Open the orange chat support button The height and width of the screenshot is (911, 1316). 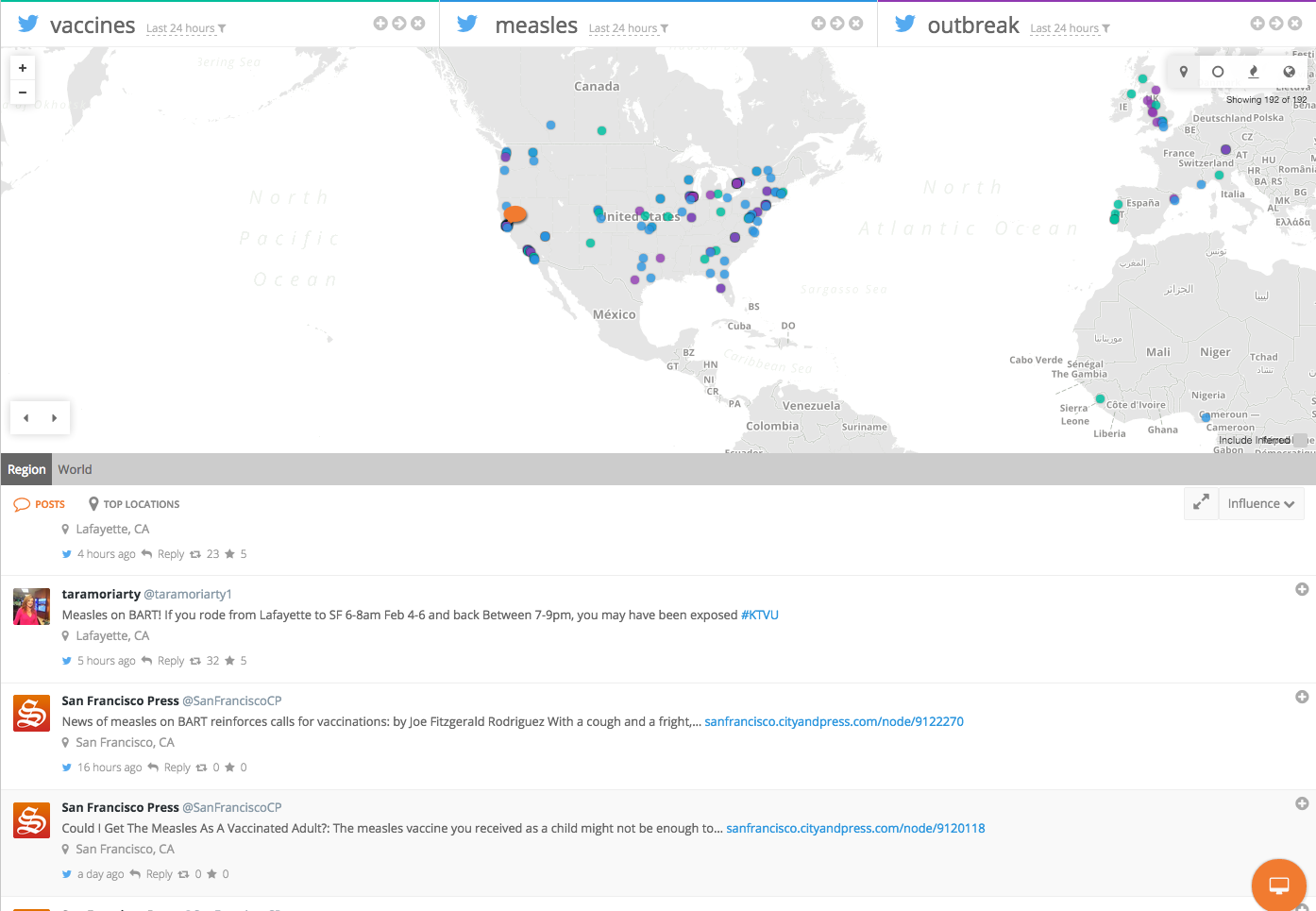1279,886
